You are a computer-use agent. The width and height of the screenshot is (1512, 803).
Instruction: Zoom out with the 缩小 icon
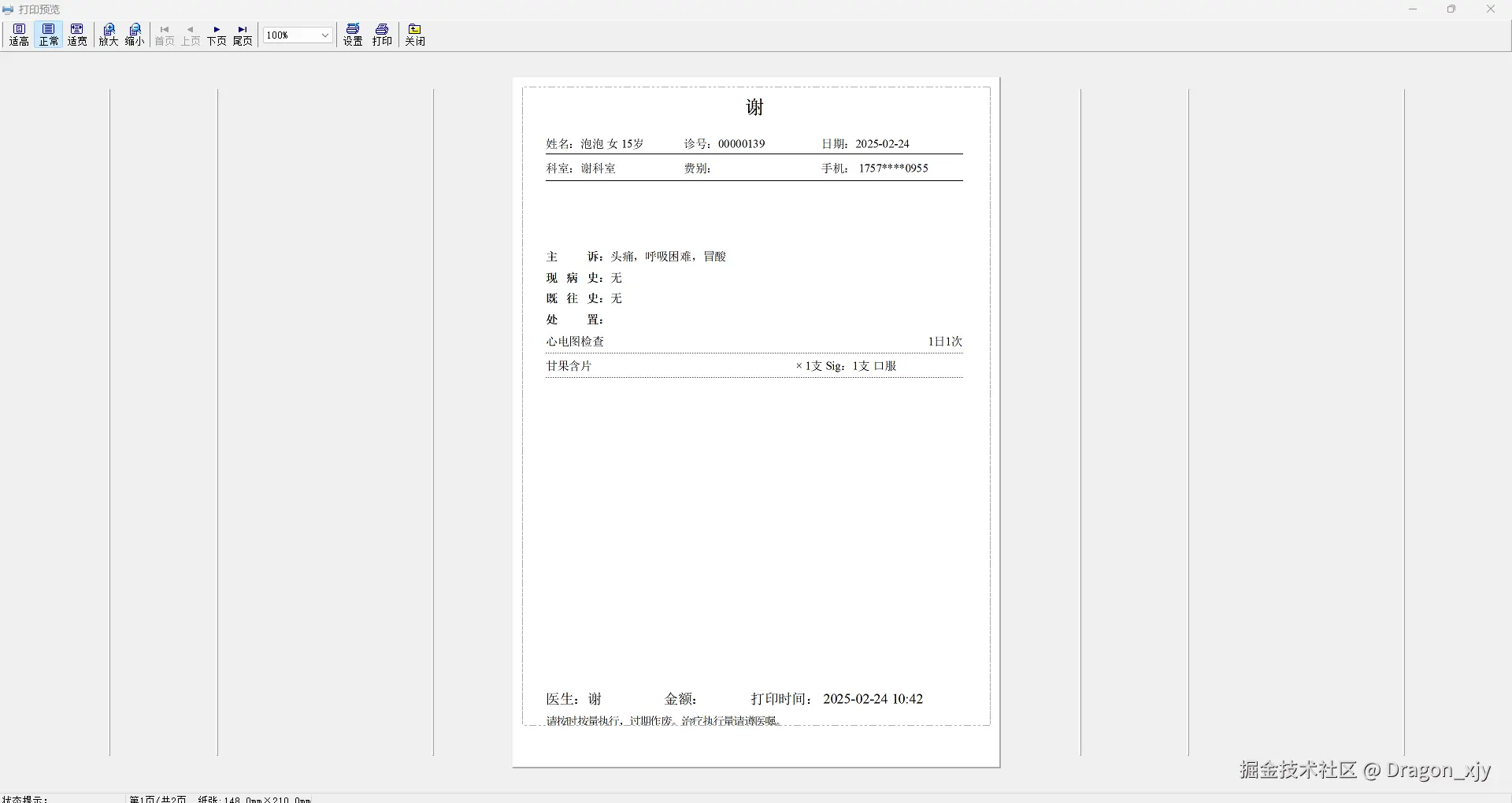point(135,35)
